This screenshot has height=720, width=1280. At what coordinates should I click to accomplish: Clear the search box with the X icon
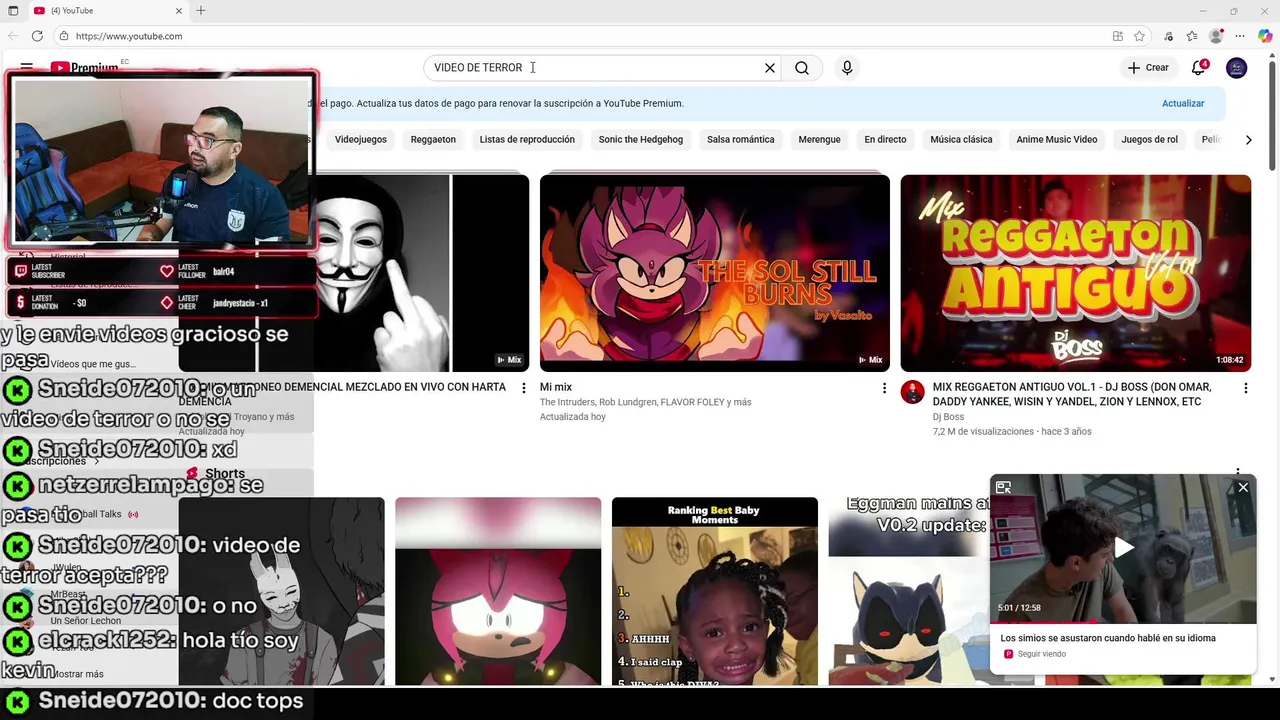click(770, 68)
